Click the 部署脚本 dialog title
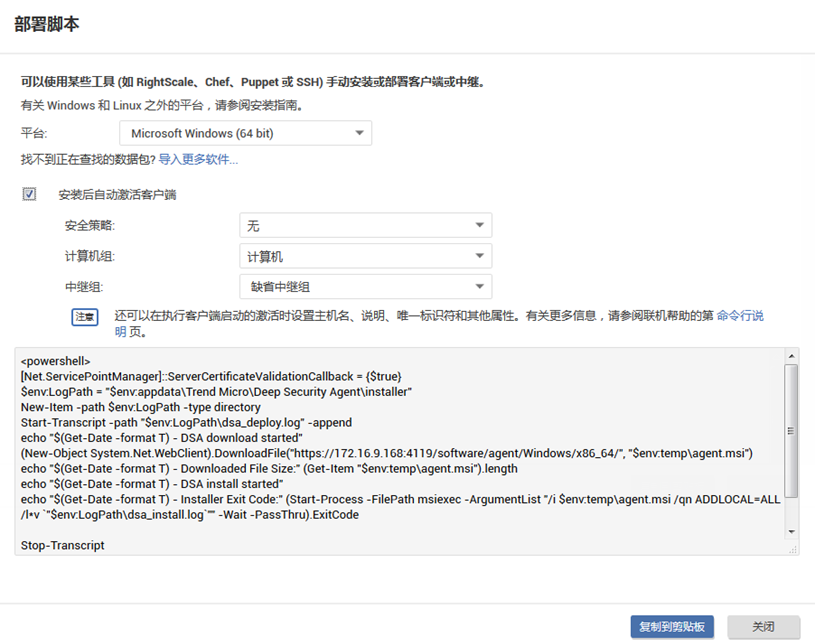Screen dimensions: 815x642 [x=47, y=24]
